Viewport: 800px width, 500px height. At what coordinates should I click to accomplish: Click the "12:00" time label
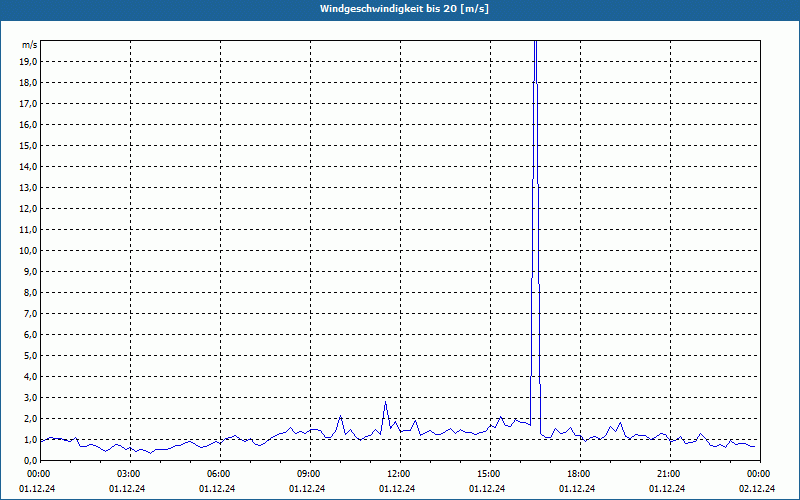(398, 474)
